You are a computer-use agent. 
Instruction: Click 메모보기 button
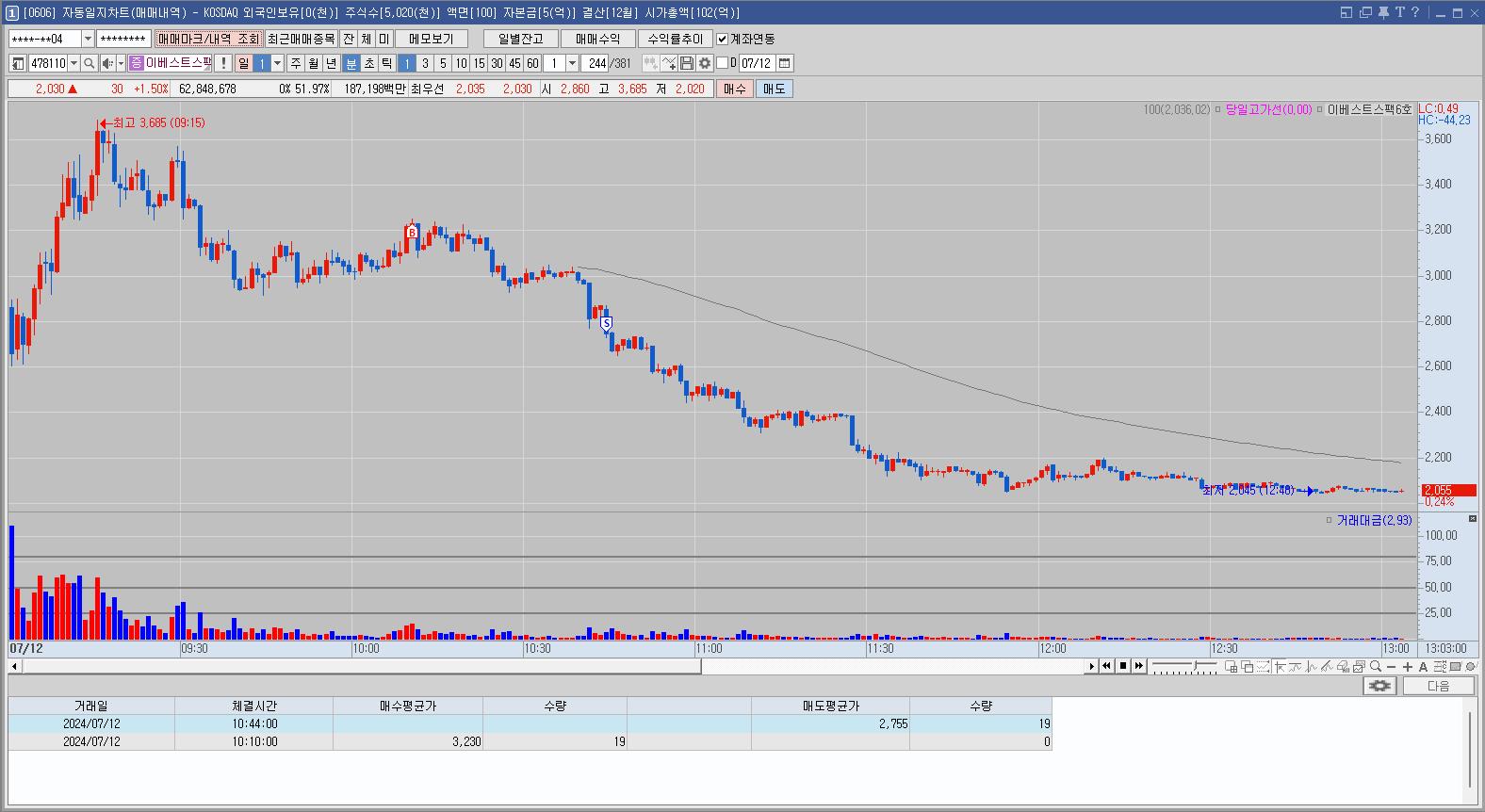coord(432,39)
